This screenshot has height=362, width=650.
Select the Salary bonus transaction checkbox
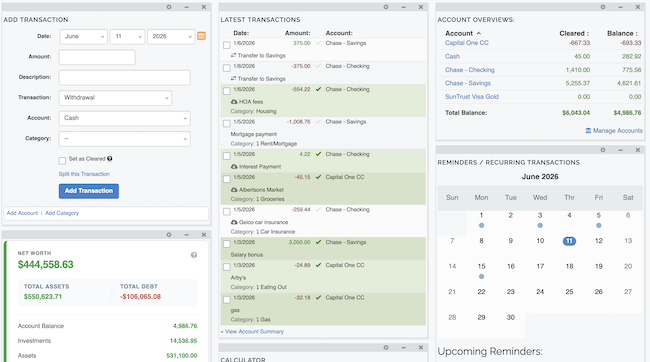coord(227,244)
